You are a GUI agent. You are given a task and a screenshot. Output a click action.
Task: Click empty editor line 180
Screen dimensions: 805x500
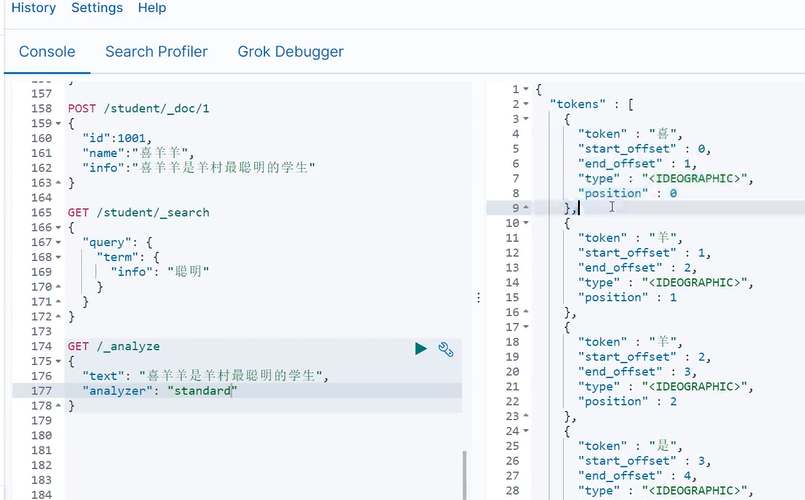click(x=262, y=436)
